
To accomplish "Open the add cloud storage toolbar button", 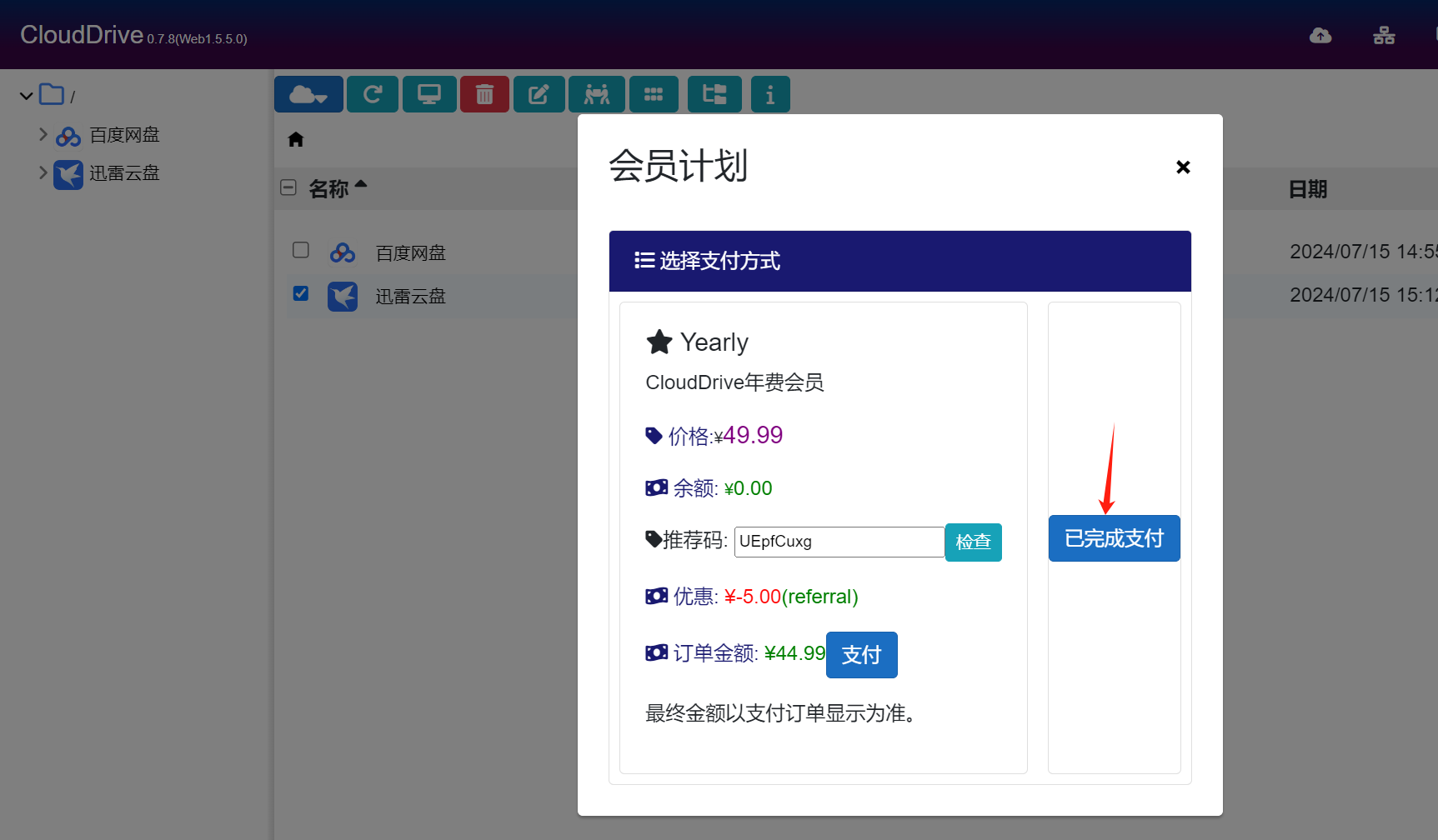I will (x=308, y=94).
